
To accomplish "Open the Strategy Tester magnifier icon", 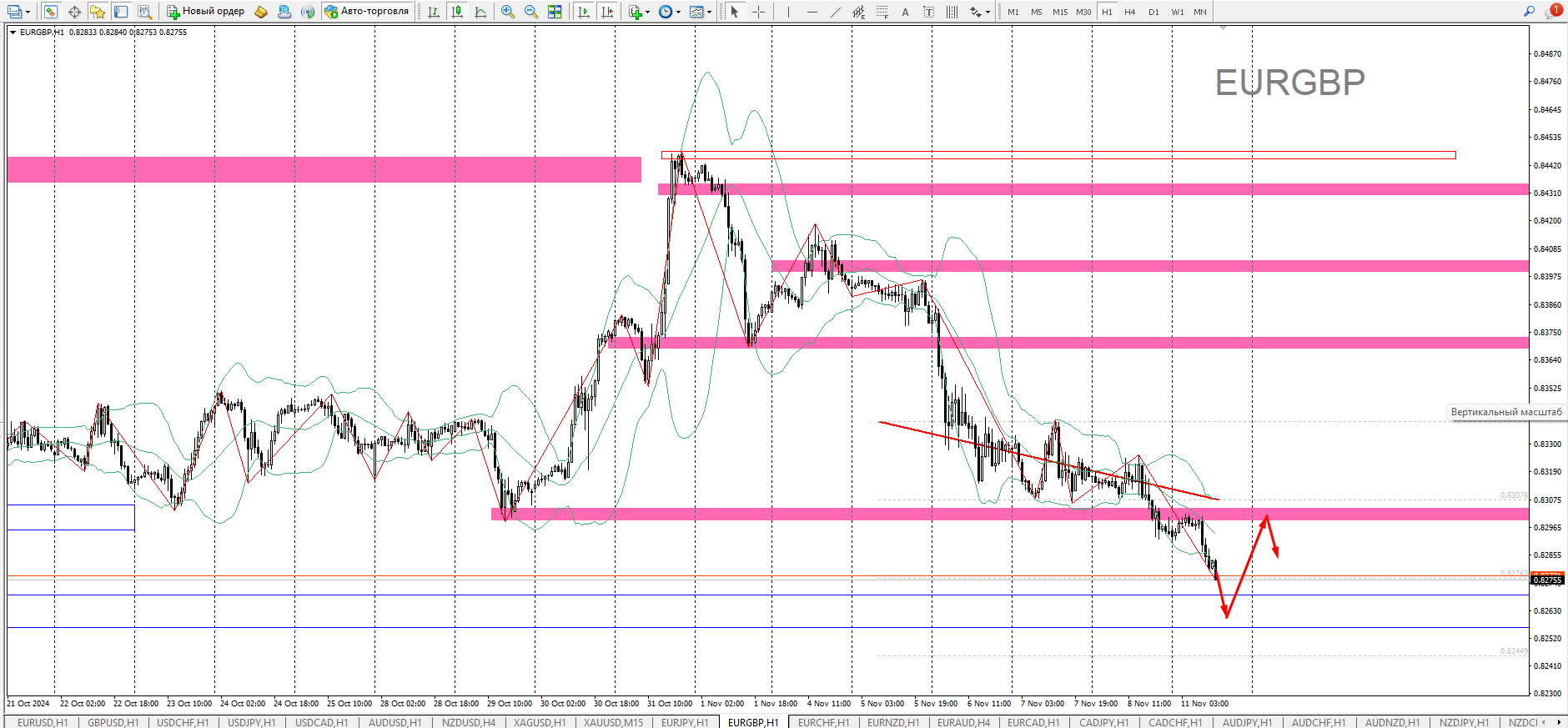I will [144, 12].
